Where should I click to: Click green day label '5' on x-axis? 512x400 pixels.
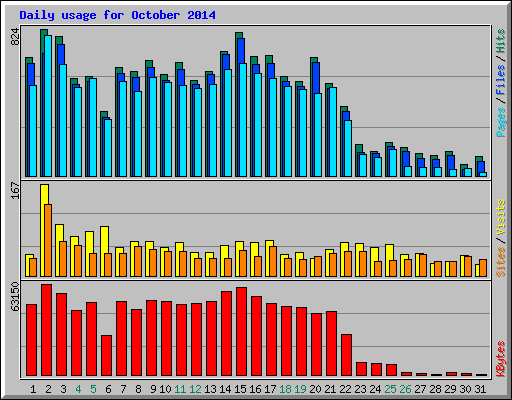click(93, 389)
